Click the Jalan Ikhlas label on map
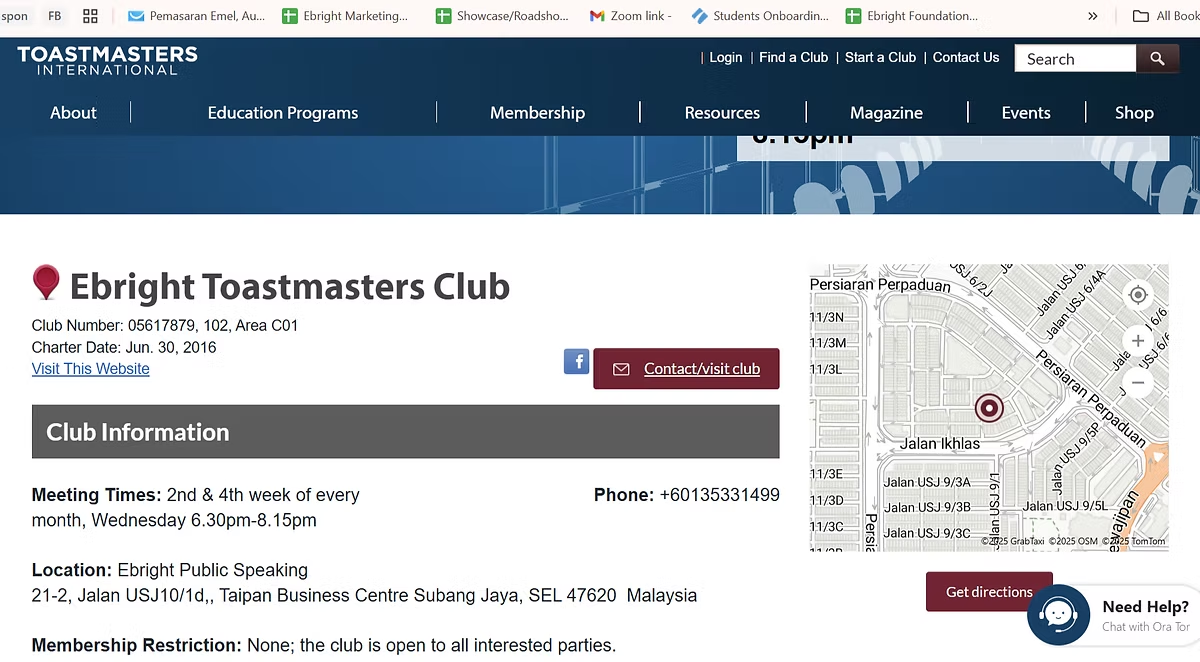 point(940,443)
